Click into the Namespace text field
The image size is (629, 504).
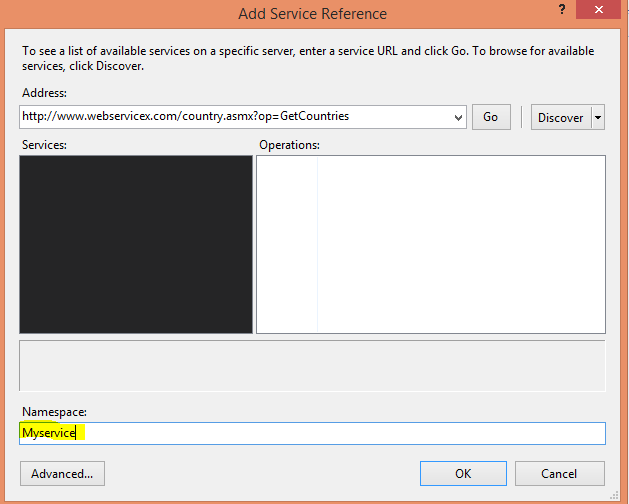tap(312, 433)
